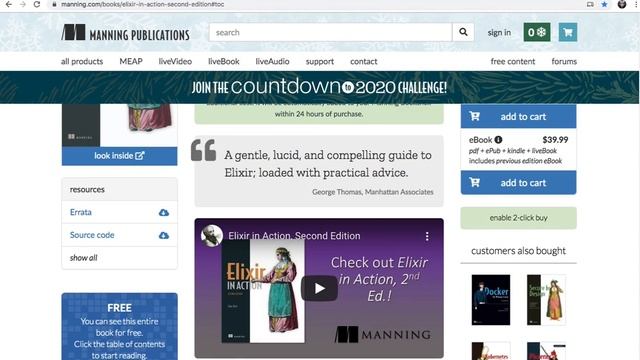Open the shopping cart icon in header
640x360 pixels.
coord(568,32)
